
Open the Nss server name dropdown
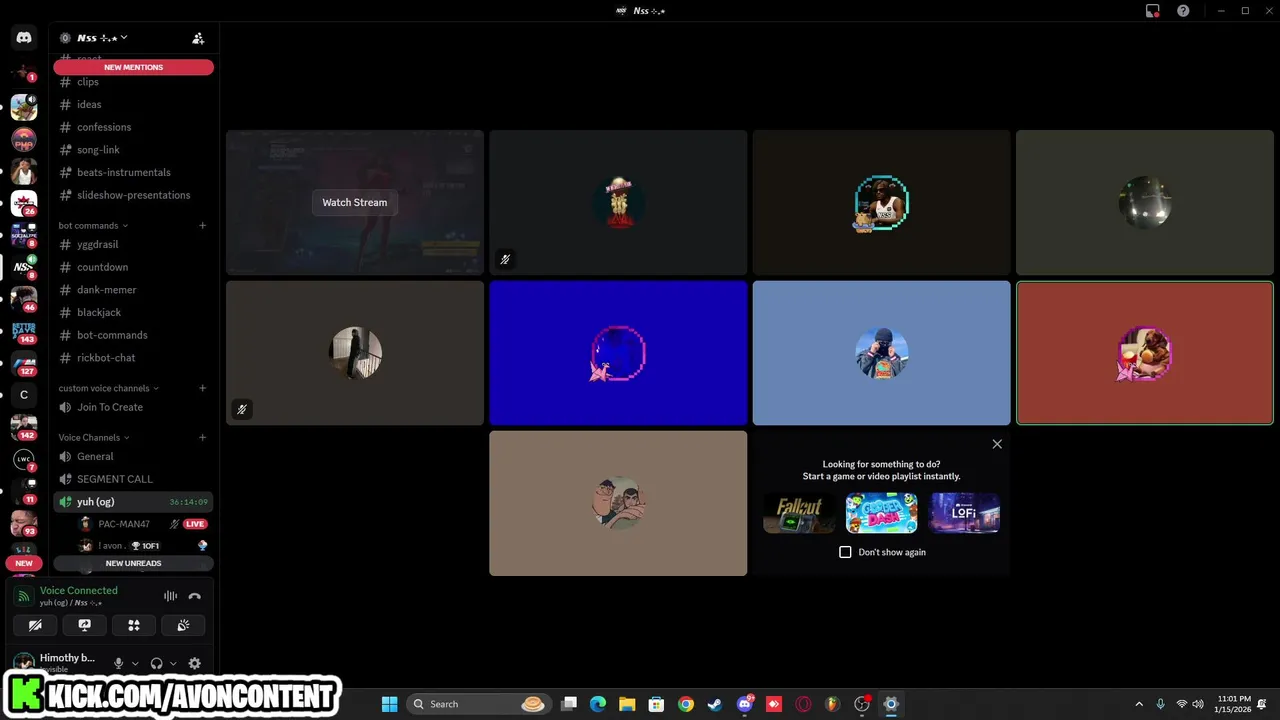tap(102, 38)
